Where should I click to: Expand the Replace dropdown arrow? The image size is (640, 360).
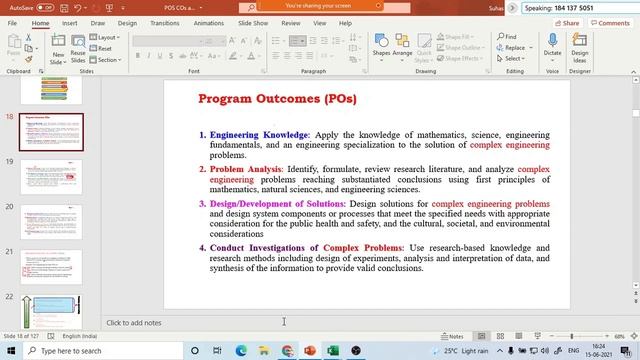[x=531, y=48]
